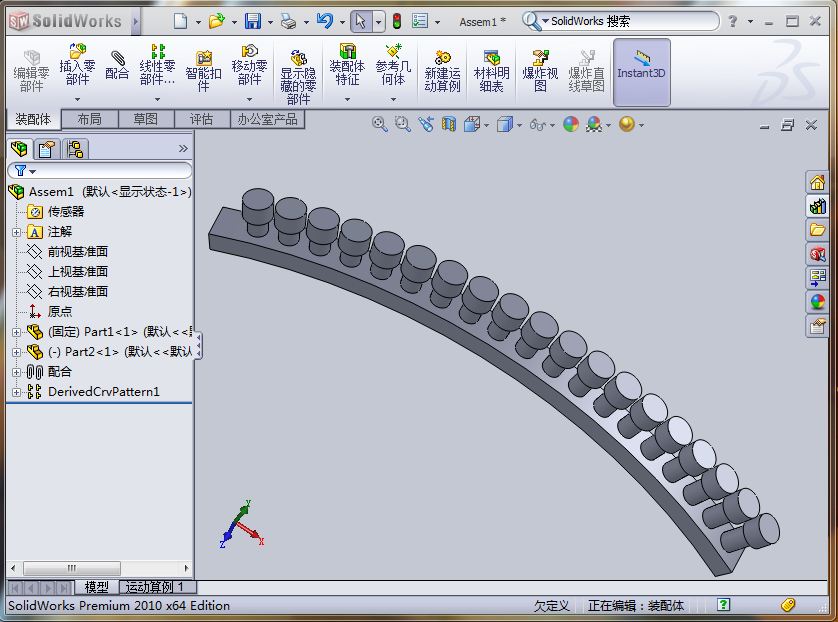Viewport: 838px width, 622px height.
Task: Switch to the 评估 evaluate tab
Action: pos(202,119)
